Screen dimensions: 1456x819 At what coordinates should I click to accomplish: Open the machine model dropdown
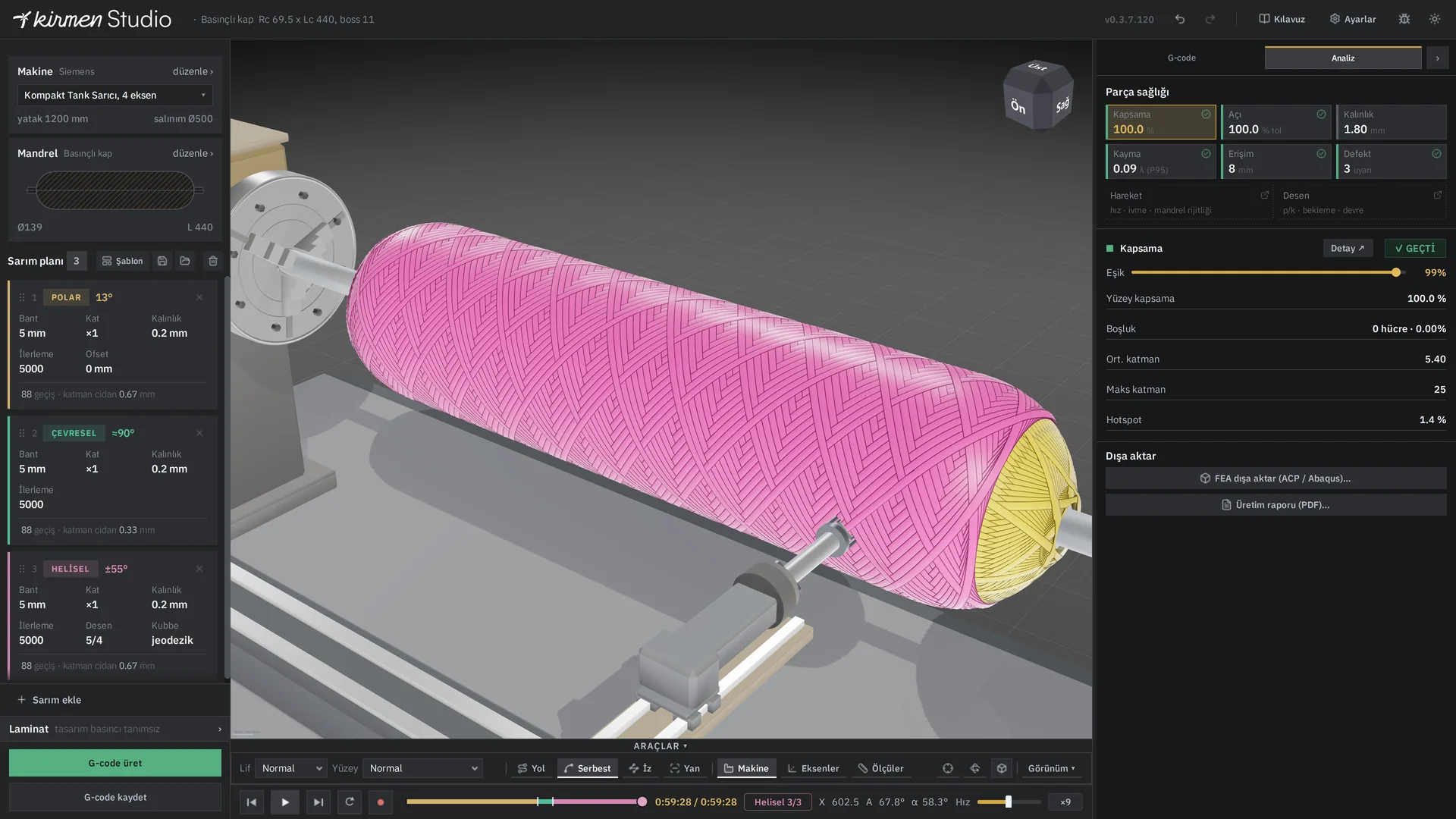[x=115, y=95]
